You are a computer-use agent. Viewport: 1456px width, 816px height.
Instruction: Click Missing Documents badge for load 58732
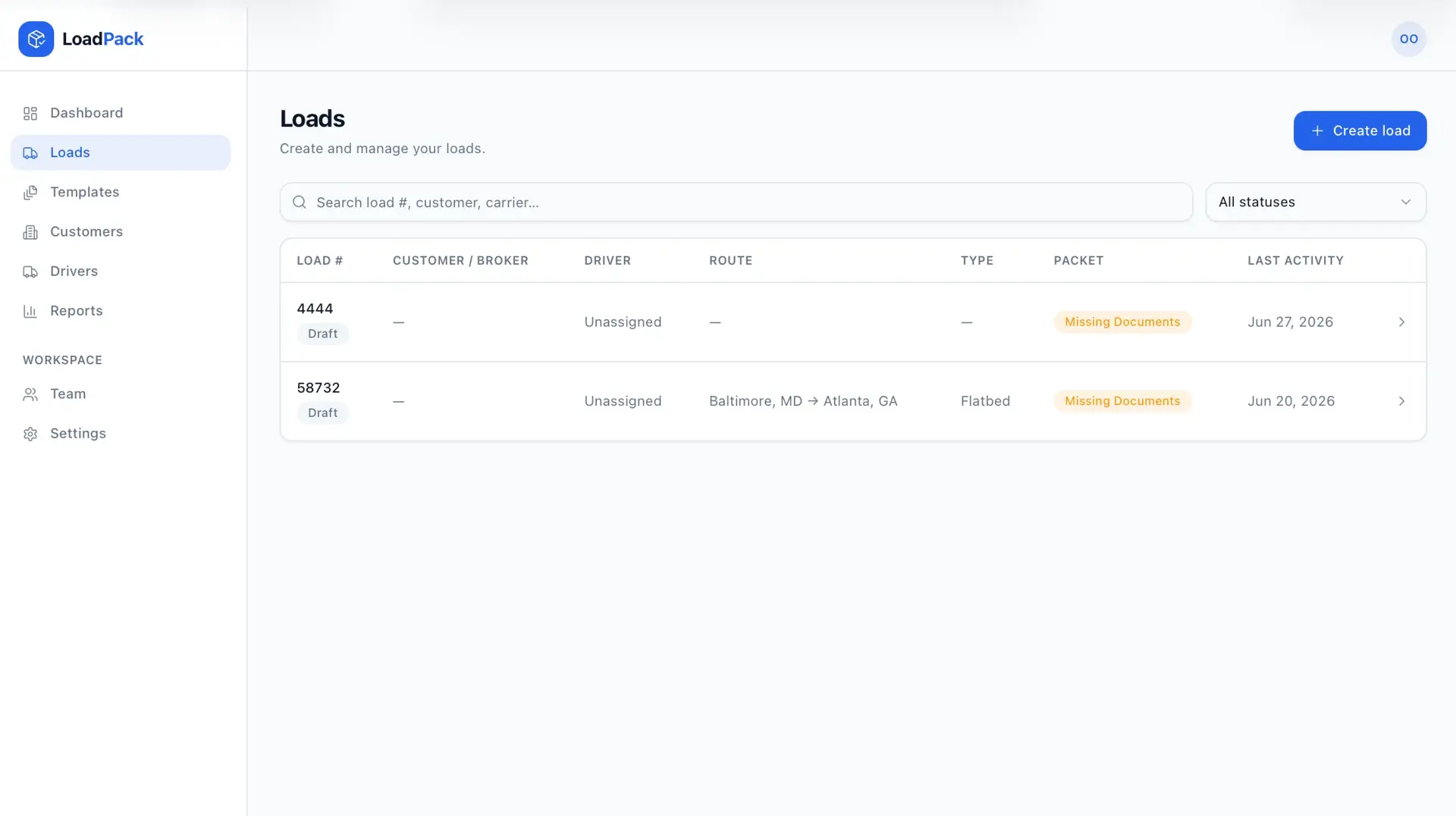pos(1122,400)
